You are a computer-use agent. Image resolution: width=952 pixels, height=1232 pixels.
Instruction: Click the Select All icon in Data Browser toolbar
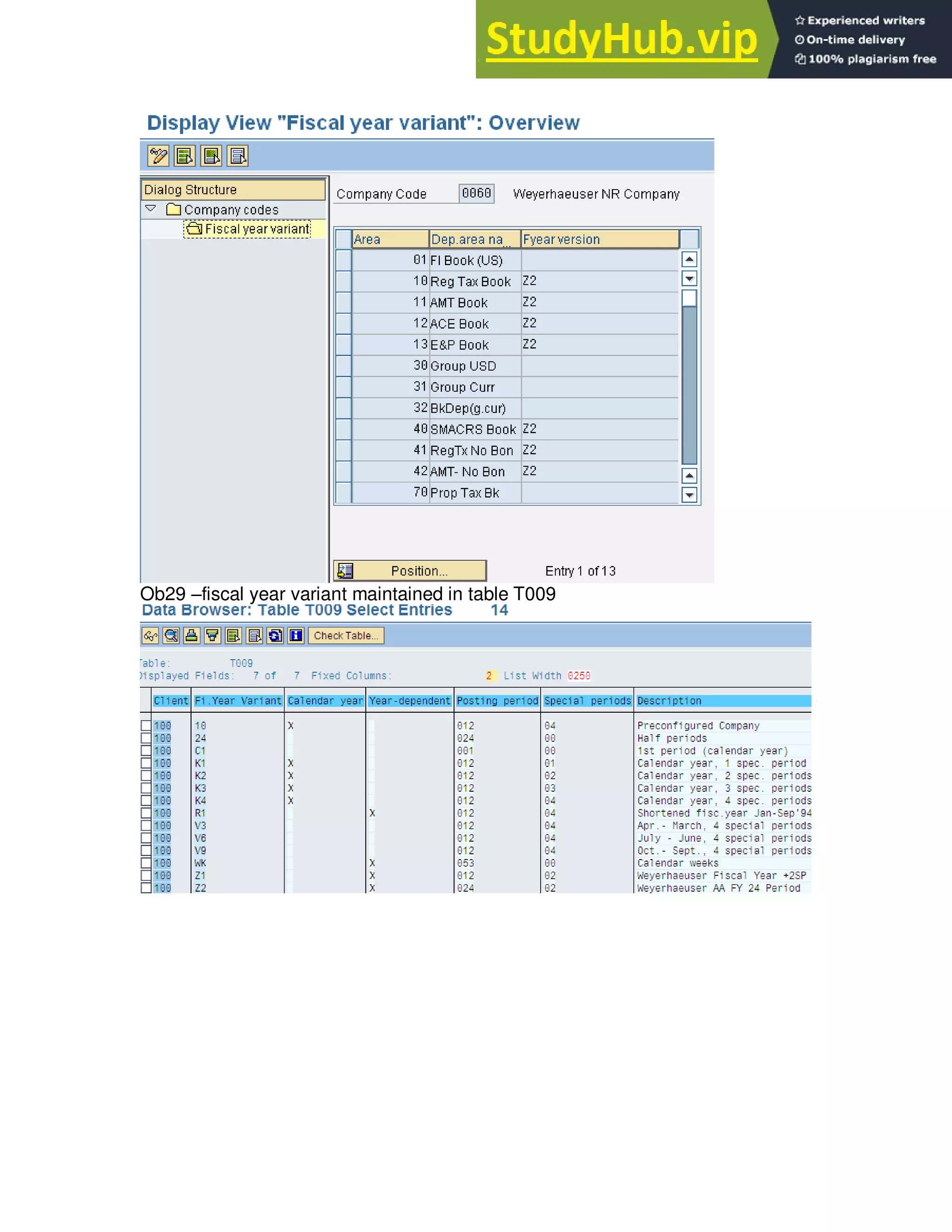[233, 636]
